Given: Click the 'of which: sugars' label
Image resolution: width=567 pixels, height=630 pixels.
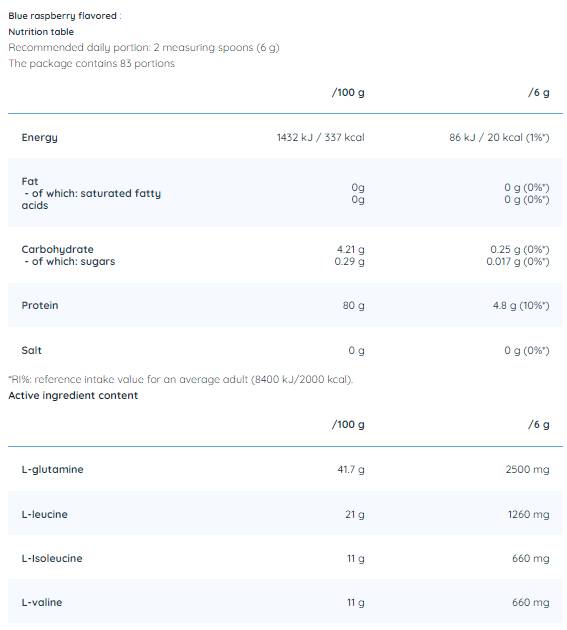Looking at the screenshot, I should 70,262.
